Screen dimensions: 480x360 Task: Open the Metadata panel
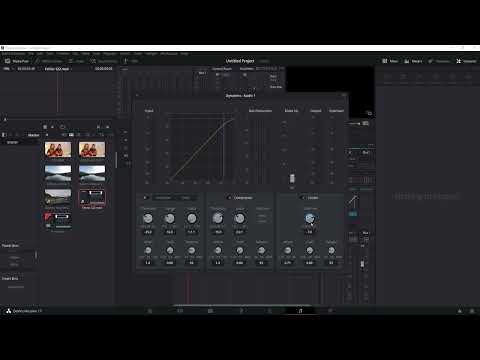point(439,61)
